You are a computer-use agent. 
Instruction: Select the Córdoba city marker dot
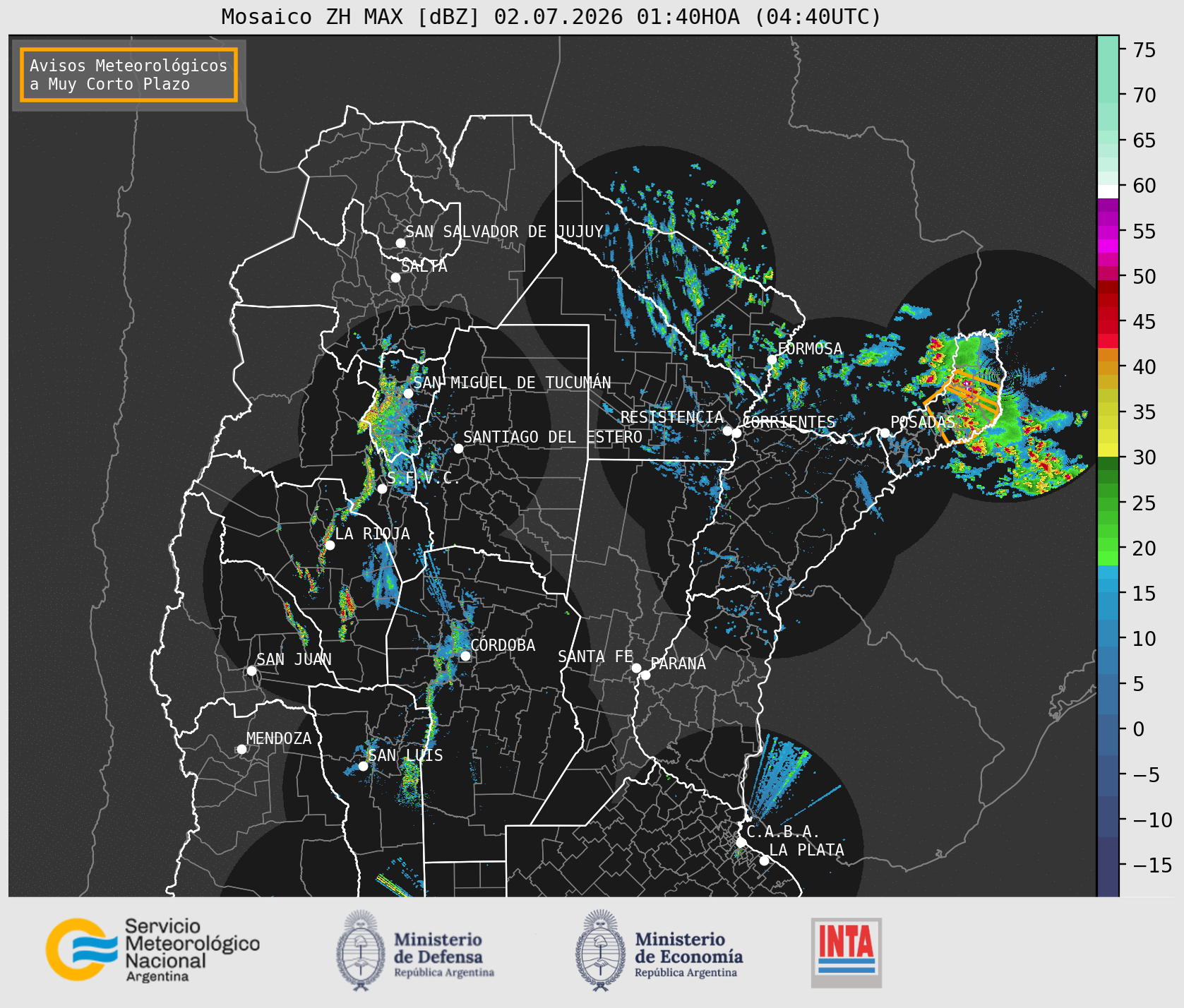tap(465, 656)
